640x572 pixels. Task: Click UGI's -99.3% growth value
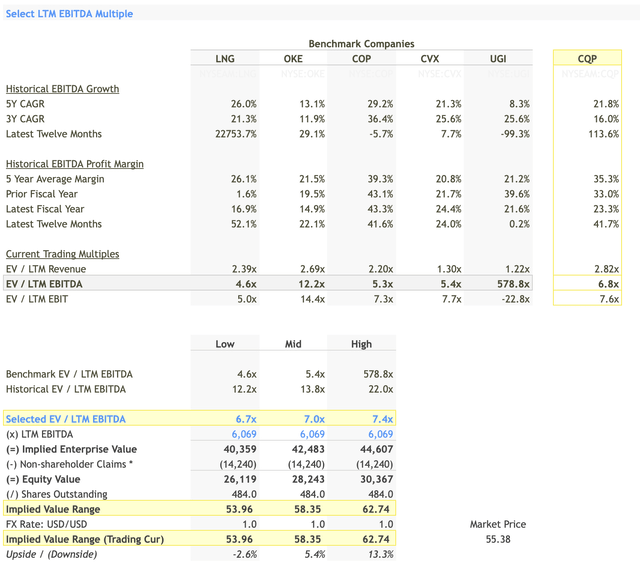click(515, 134)
